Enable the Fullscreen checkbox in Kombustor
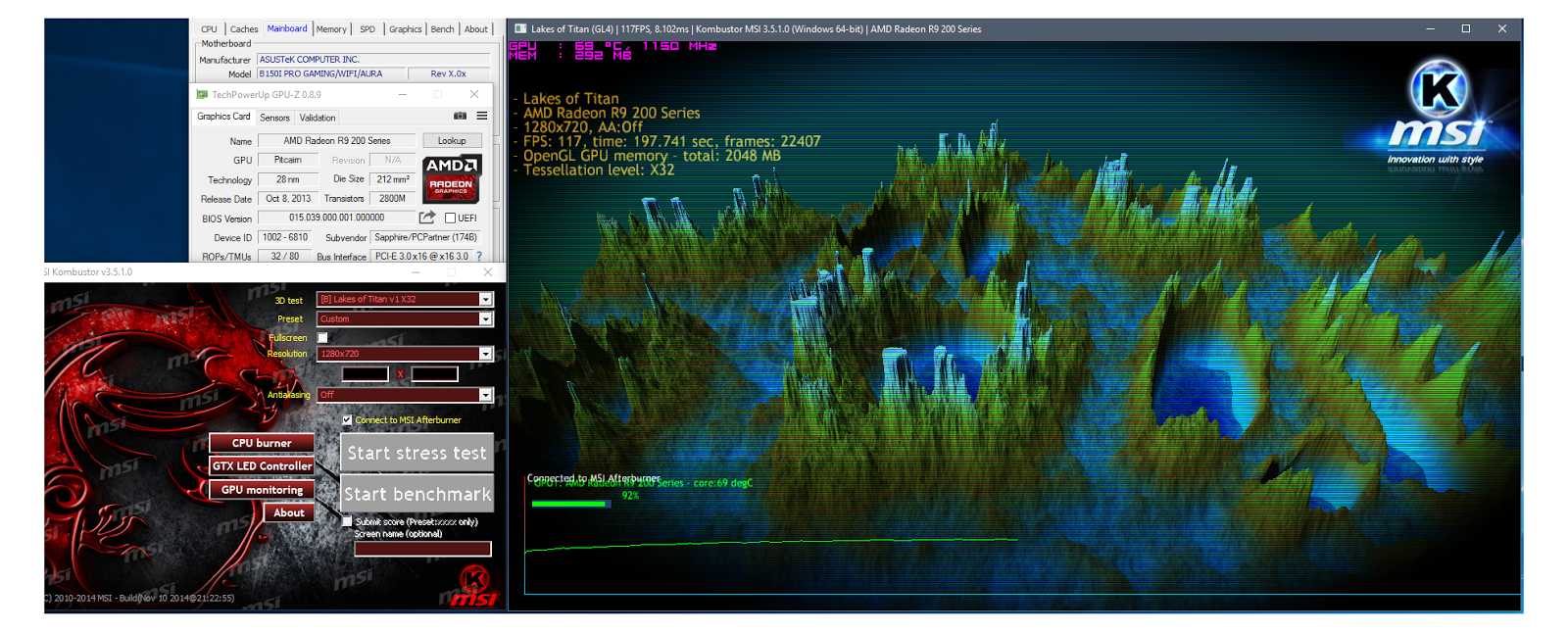 point(322,337)
